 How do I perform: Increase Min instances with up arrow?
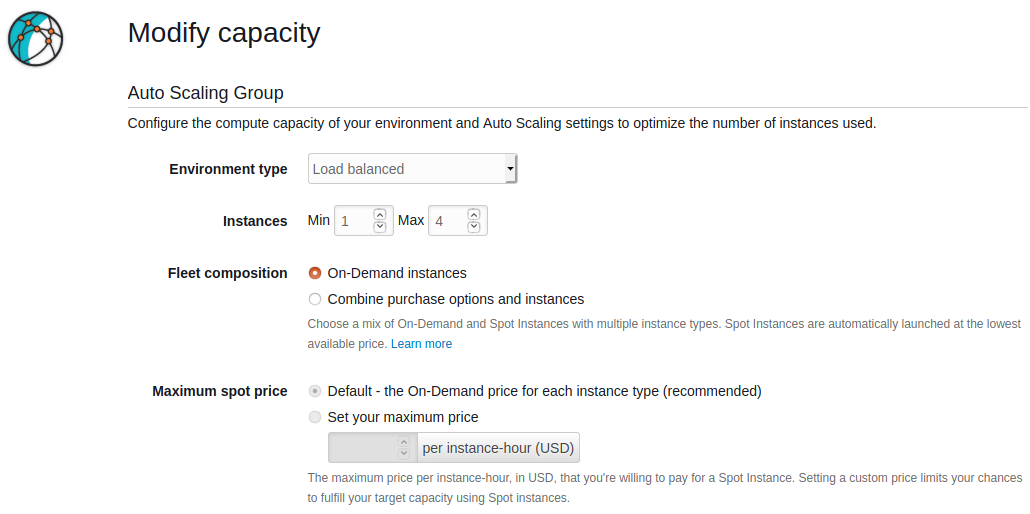click(379, 214)
